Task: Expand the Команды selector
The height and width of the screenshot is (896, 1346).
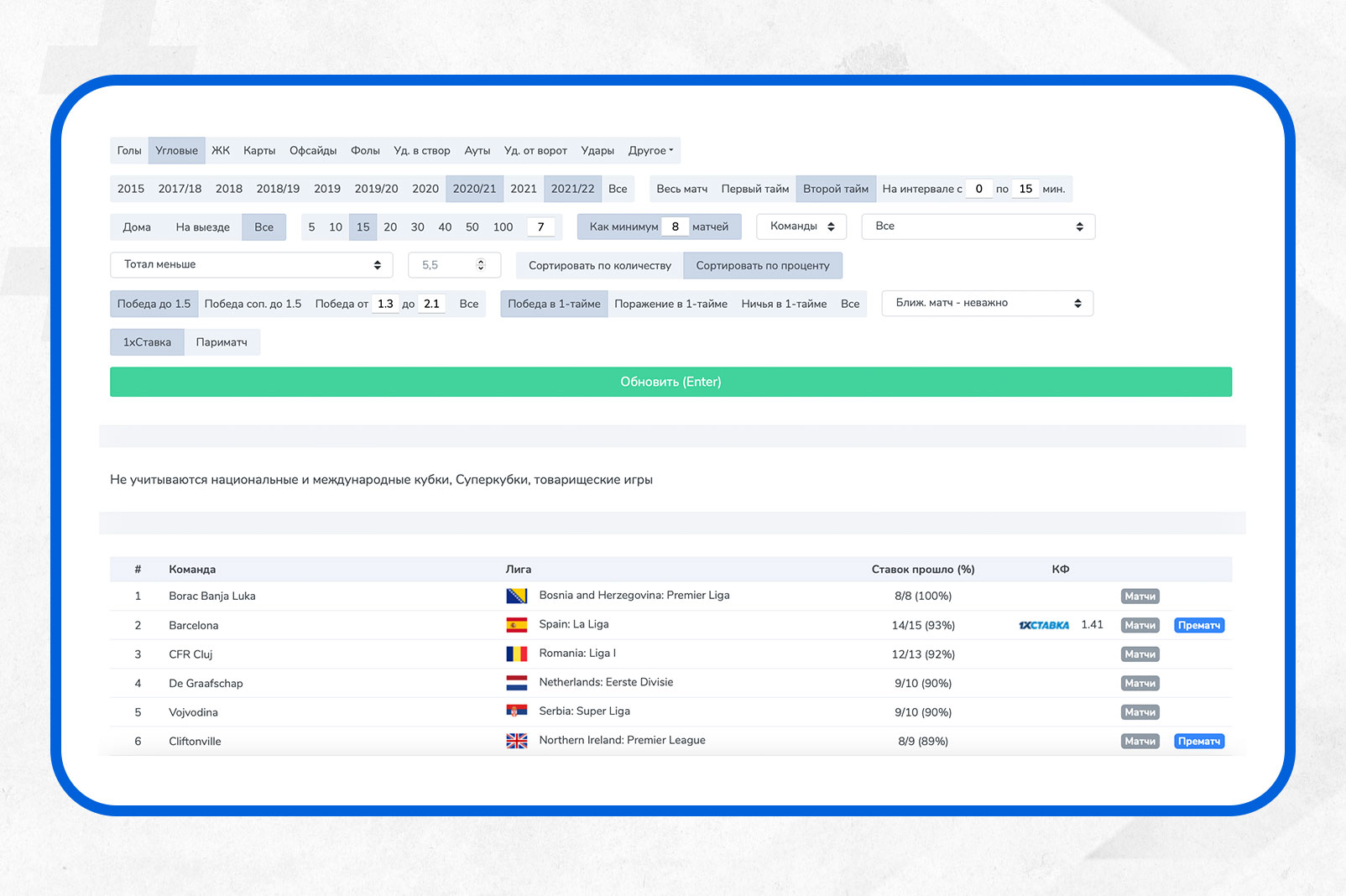Action: click(801, 227)
